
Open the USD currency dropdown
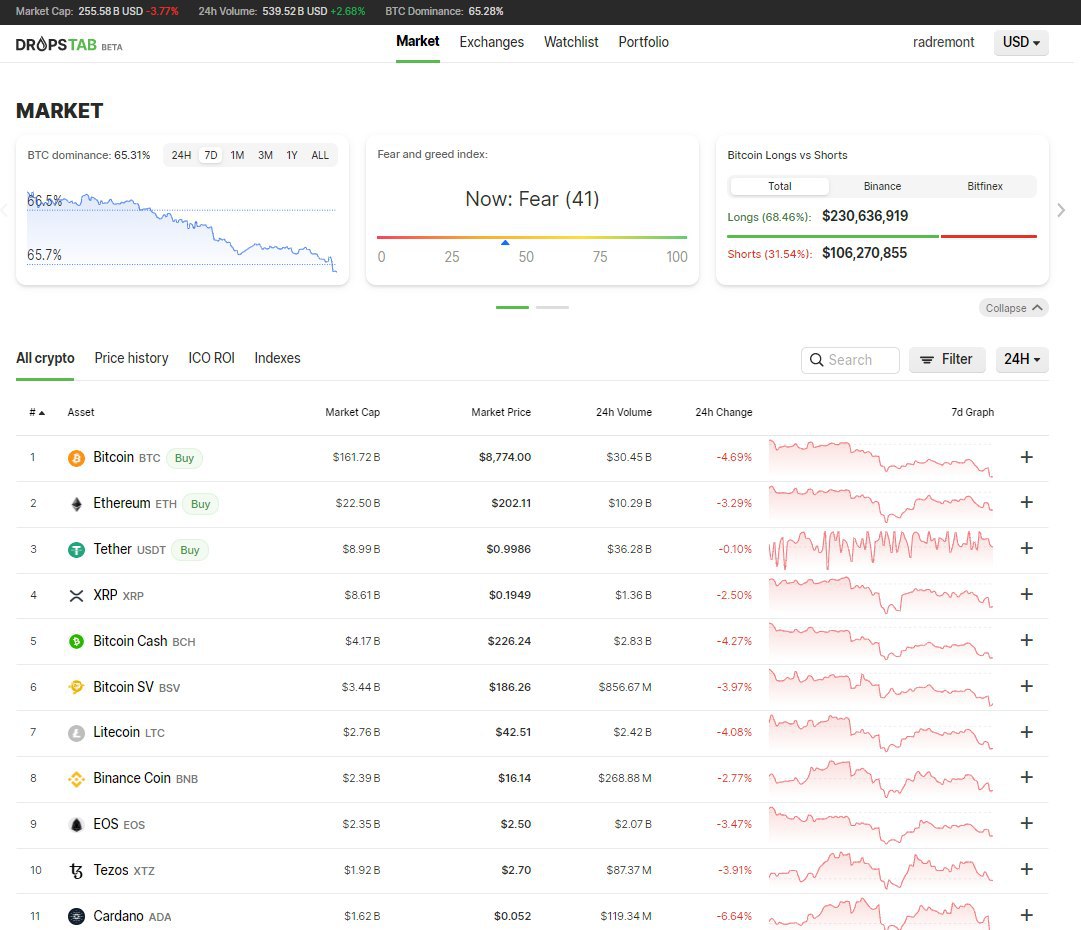click(x=1021, y=43)
